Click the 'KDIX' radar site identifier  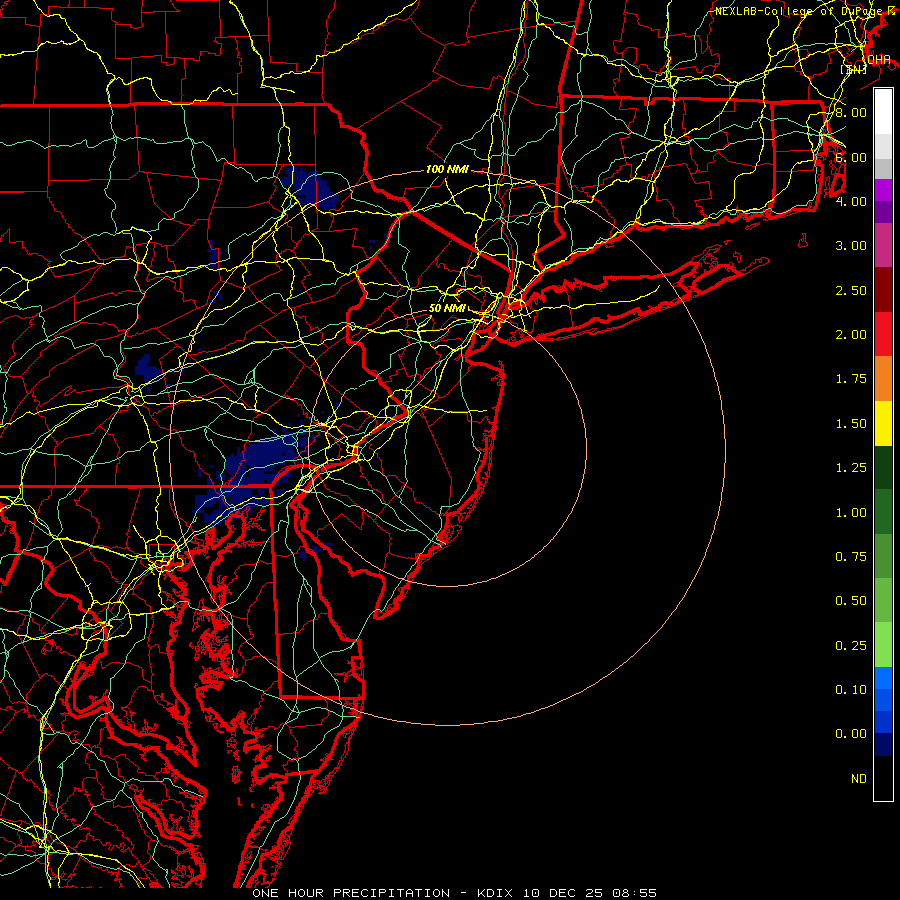pyautogui.click(x=495, y=893)
